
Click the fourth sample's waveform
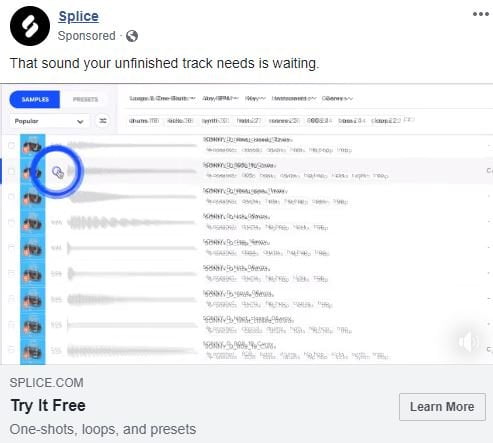132,222
